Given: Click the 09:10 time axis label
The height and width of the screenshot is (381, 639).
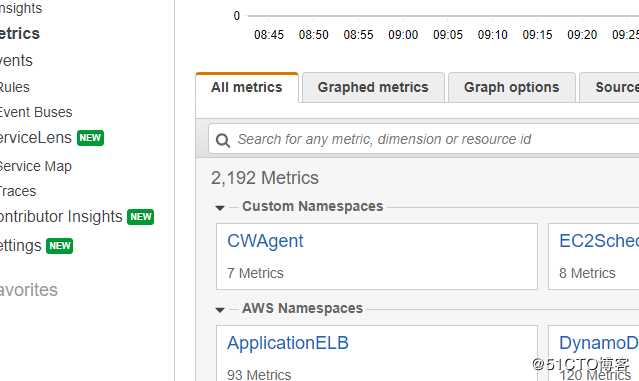Looking at the screenshot, I should tap(493, 35).
